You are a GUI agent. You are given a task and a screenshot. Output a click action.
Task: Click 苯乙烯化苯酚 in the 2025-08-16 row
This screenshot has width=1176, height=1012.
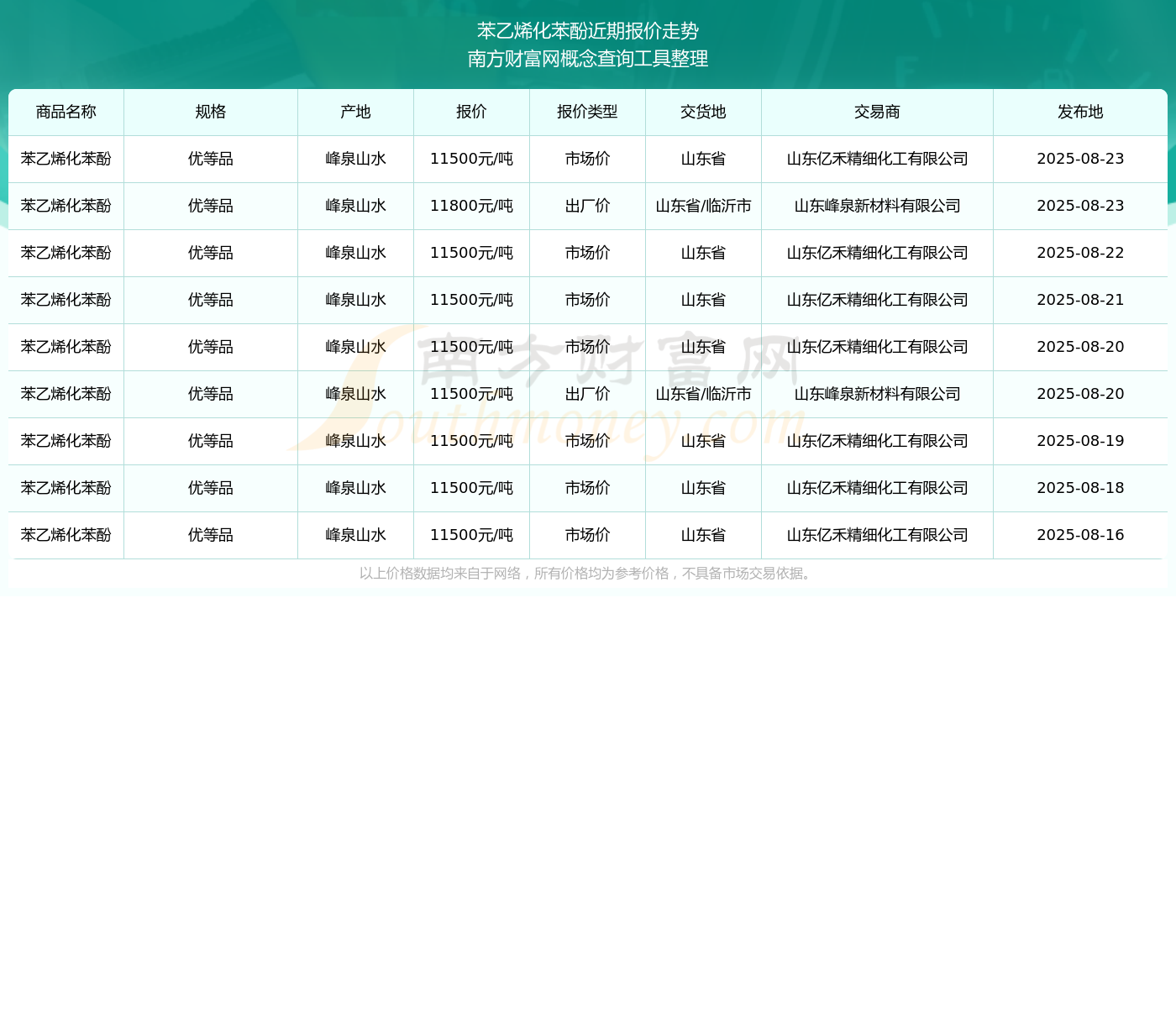66,535
